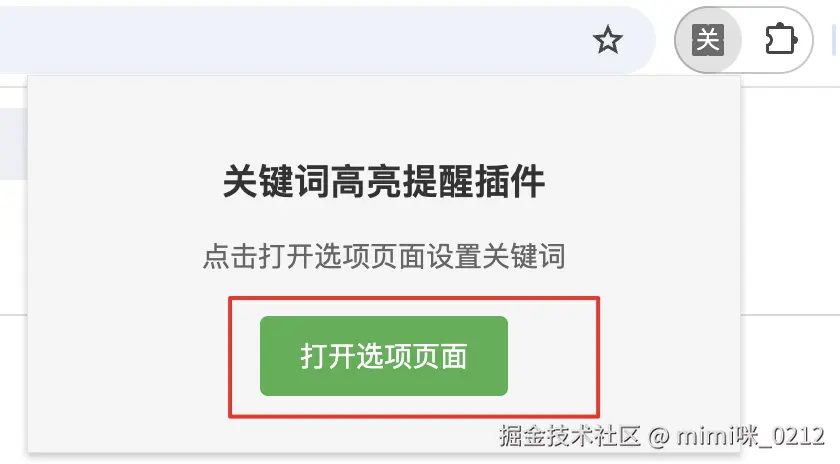
Task: Bookmark this page with the star icon
Action: [608, 40]
